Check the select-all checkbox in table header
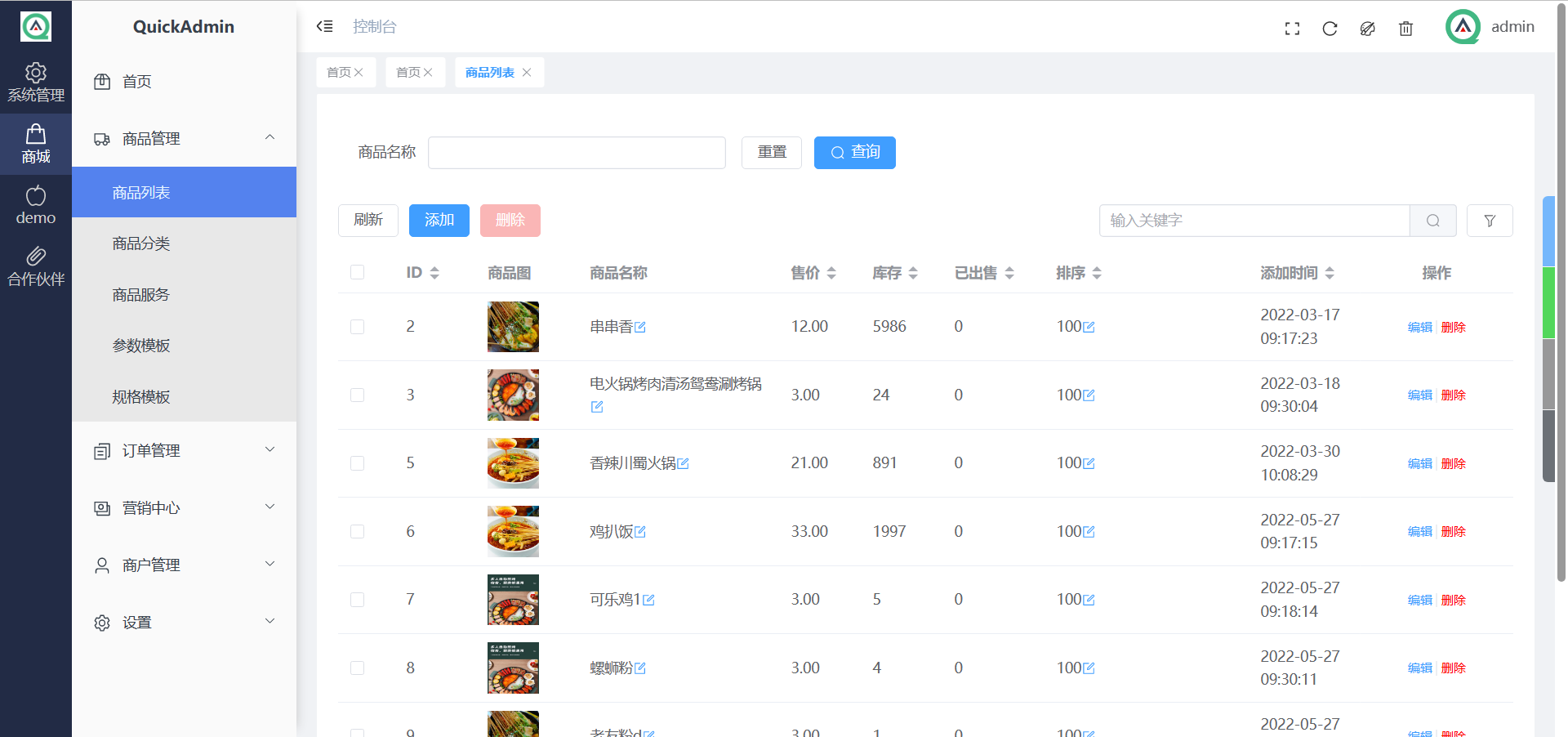The height and width of the screenshot is (737, 1568). (x=358, y=272)
